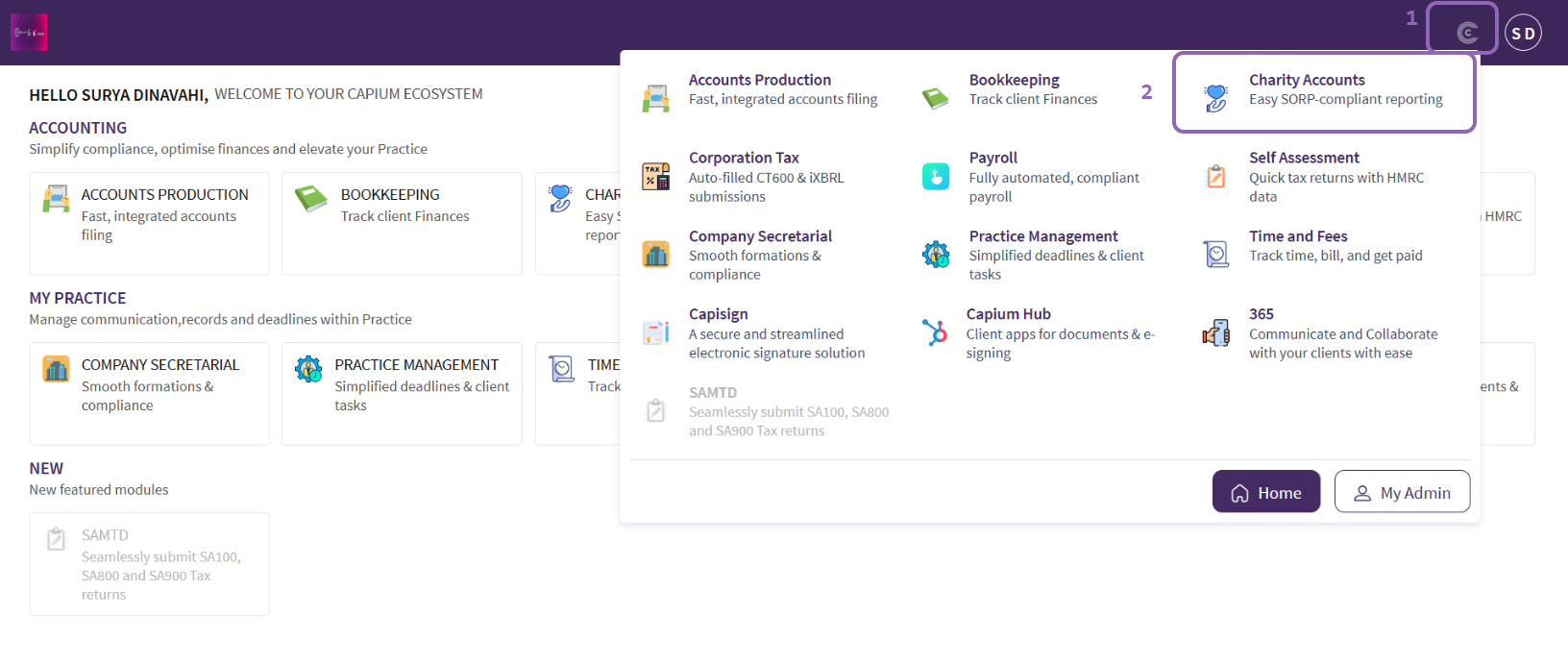
Task: Click Time card clock icon on dashboard
Action: point(562,368)
